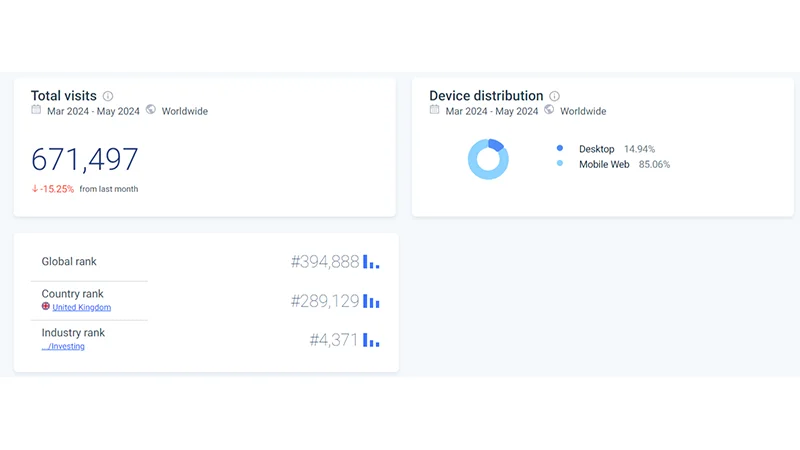Viewport: 800px width, 450px height.
Task: Click the globe icon in Device distribution
Action: [549, 110]
